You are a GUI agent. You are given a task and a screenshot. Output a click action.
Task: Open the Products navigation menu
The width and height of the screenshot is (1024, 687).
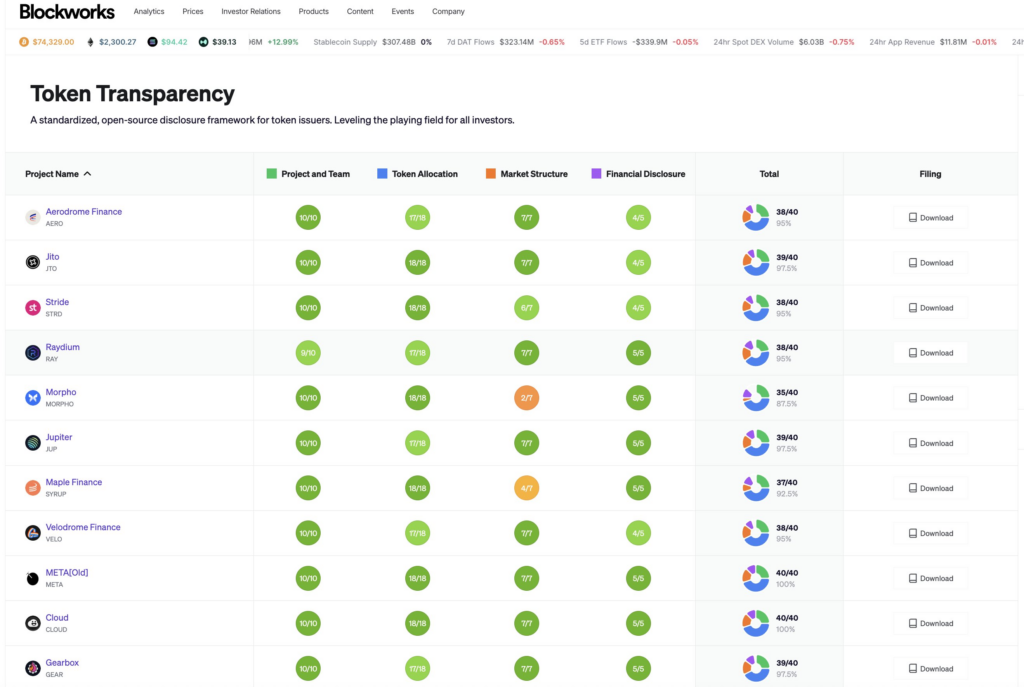coord(313,12)
